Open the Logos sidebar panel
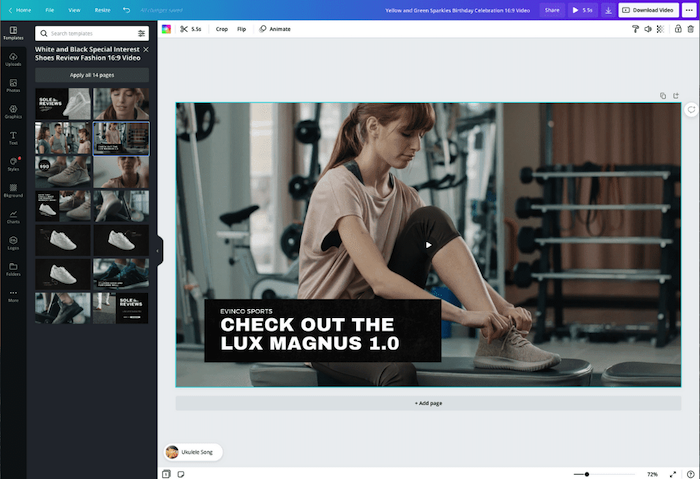Screen dimensions: 700x479 [x=13, y=243]
